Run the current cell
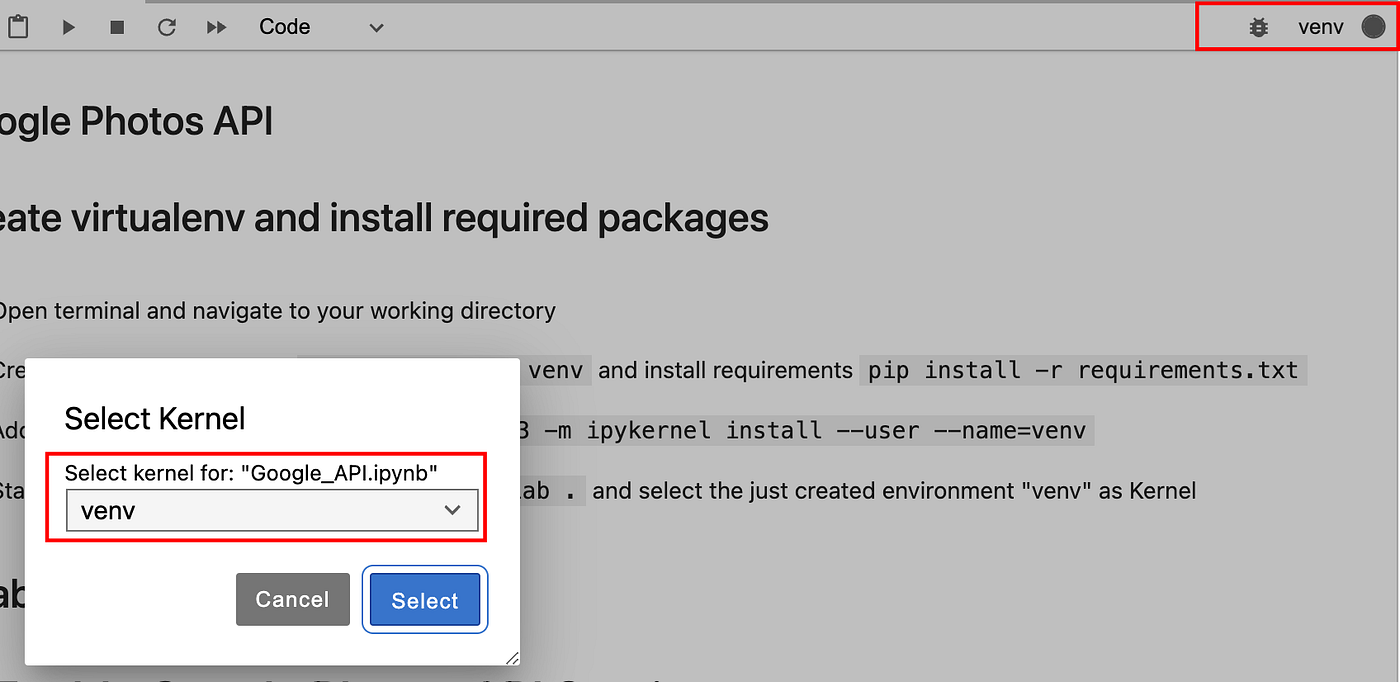Image resolution: width=1400 pixels, height=682 pixels. (x=68, y=27)
